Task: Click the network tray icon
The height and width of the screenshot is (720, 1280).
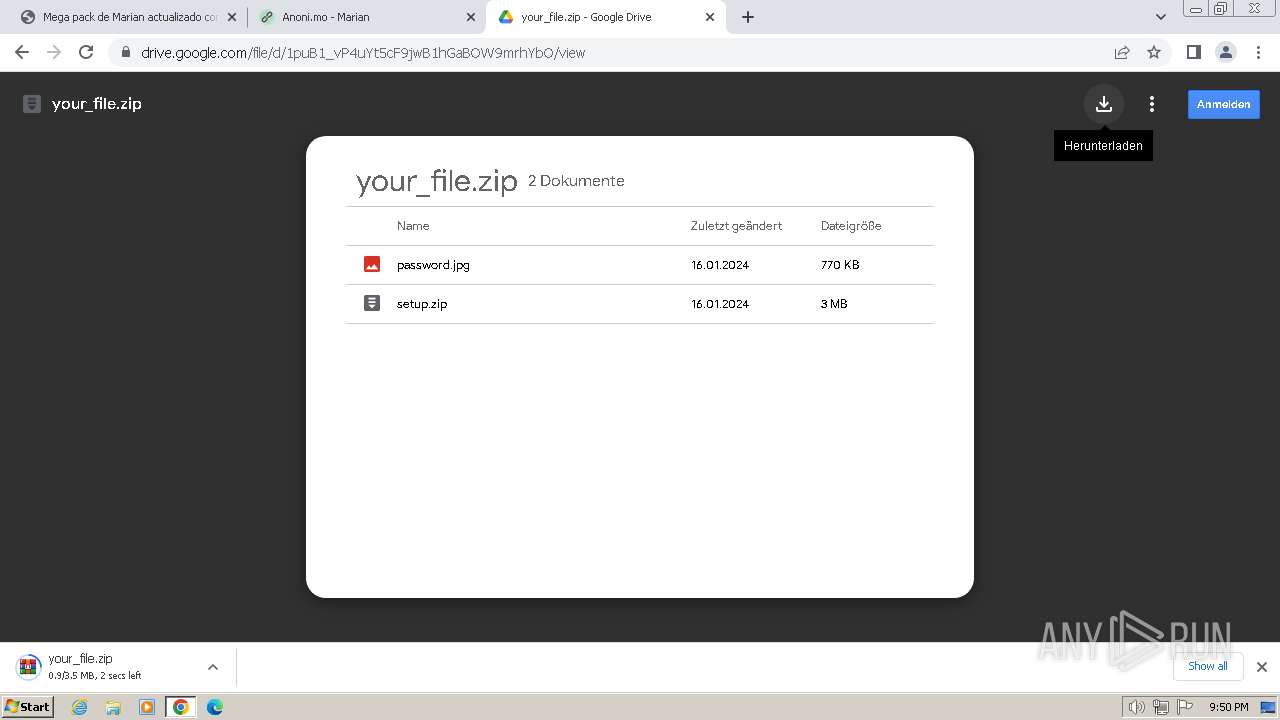Action: coord(1161,707)
